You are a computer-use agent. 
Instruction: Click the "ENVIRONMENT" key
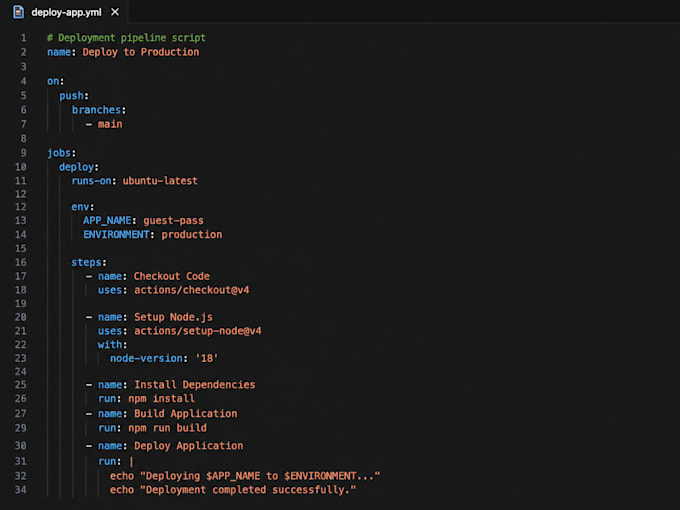pyautogui.click(x=116, y=235)
